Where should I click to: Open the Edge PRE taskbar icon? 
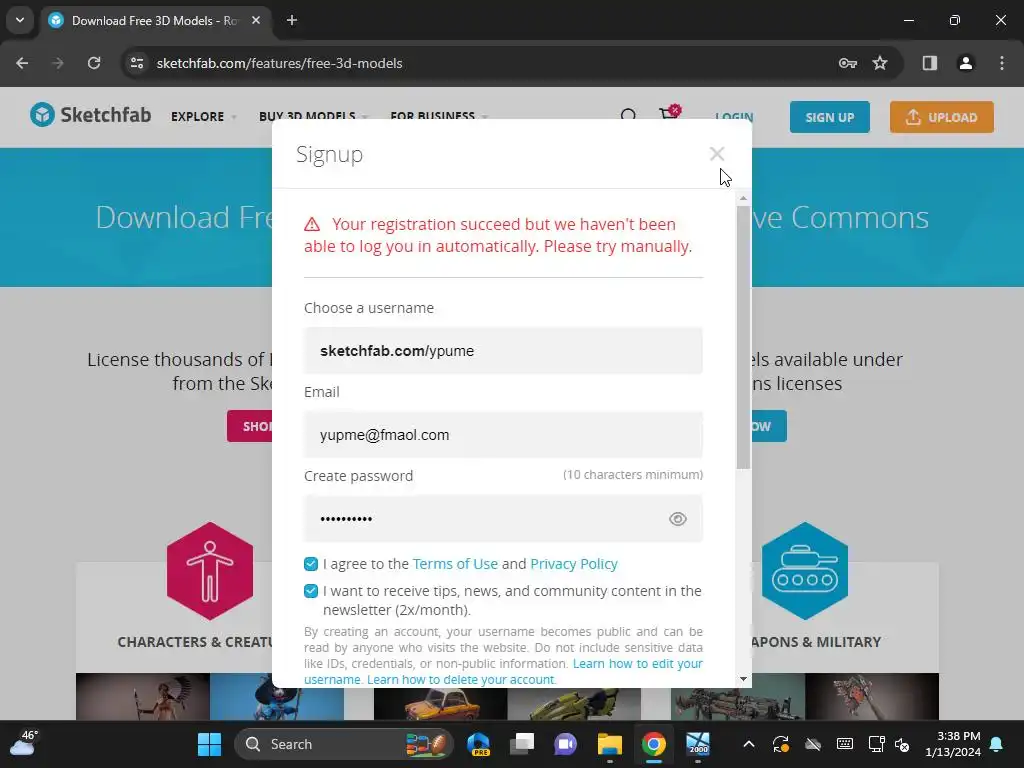click(x=479, y=744)
